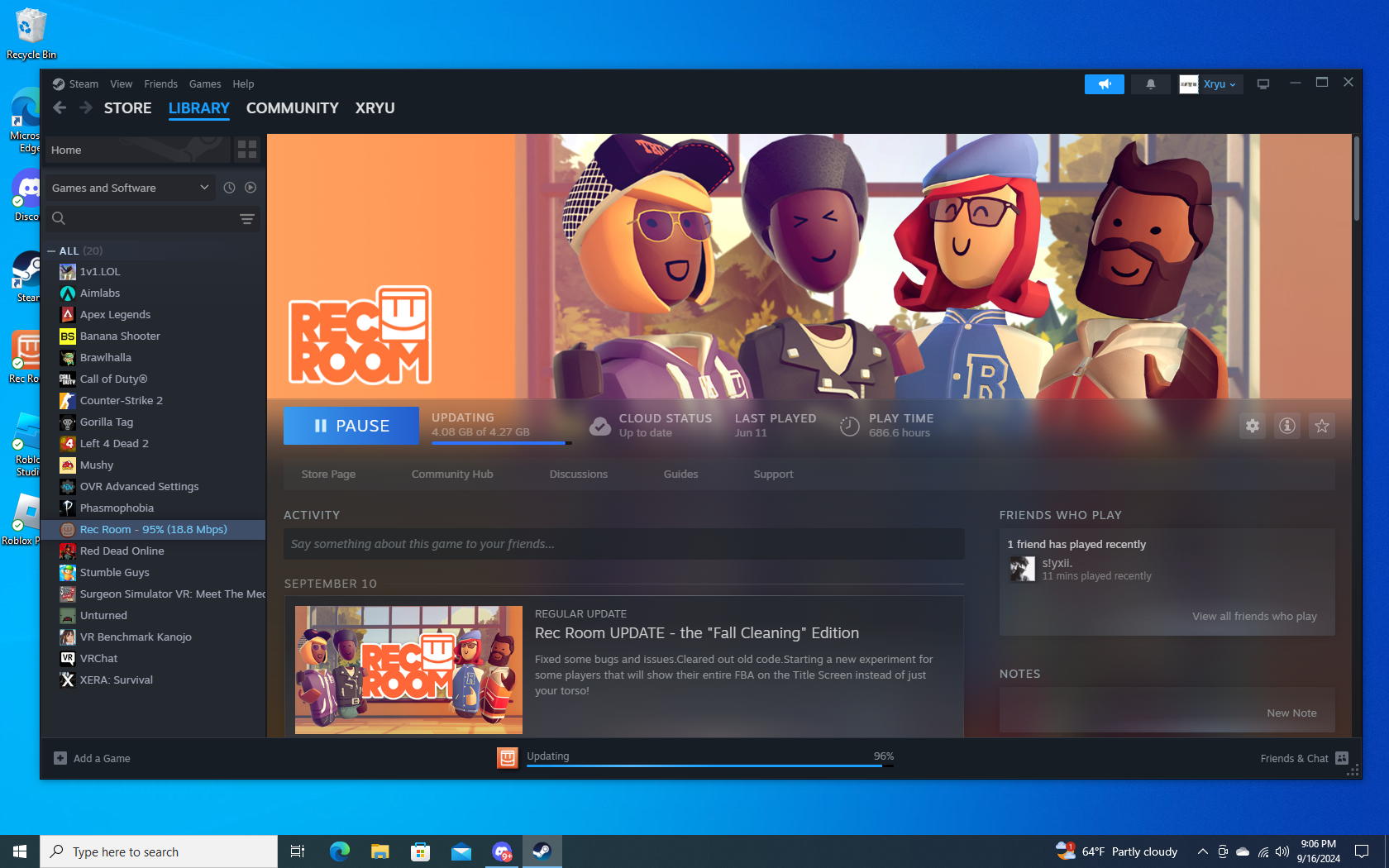Click the Rec Room update progress bar
The height and width of the screenshot is (868, 1389).
501,443
